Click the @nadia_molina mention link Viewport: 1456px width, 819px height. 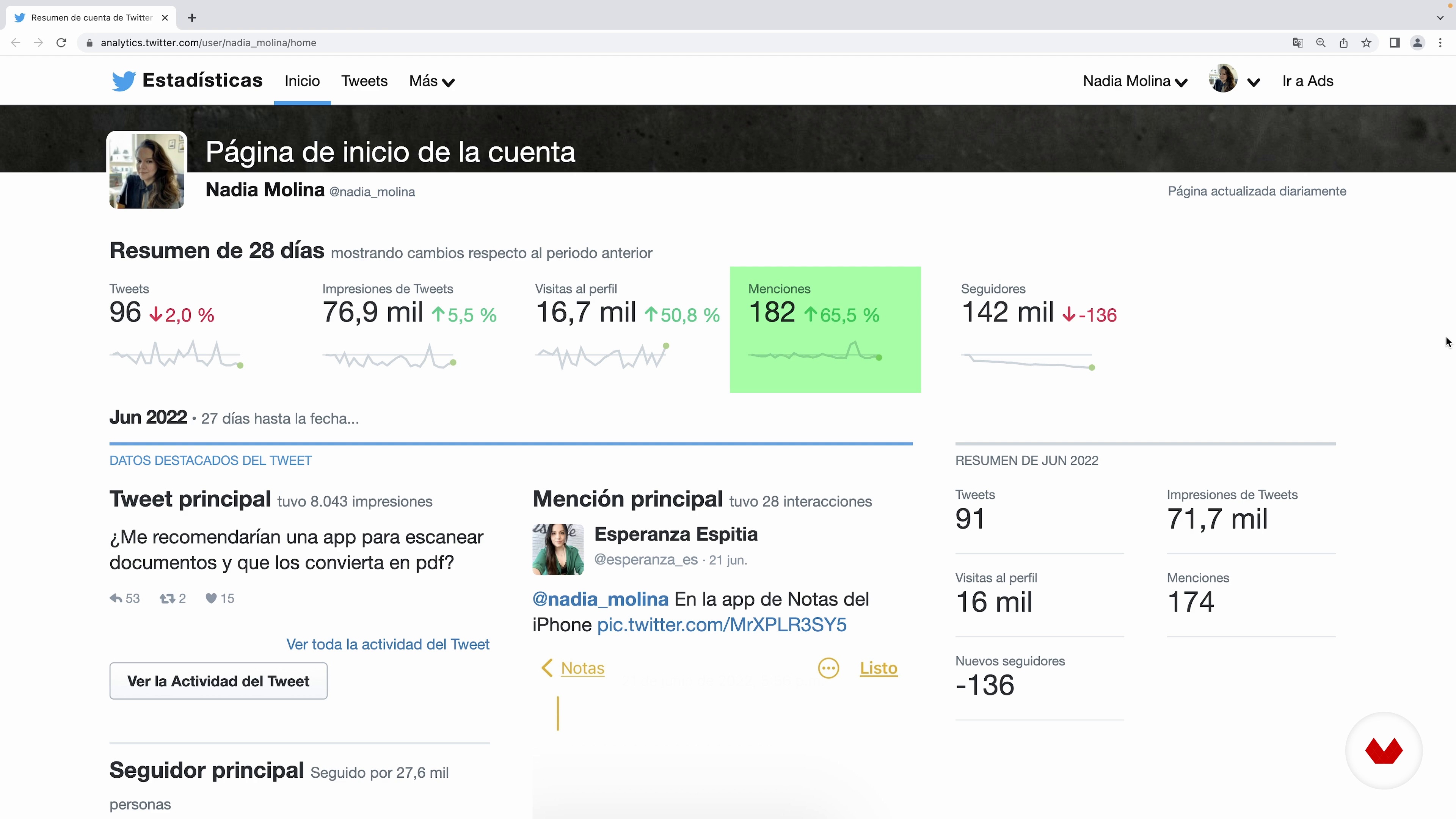tap(600, 599)
